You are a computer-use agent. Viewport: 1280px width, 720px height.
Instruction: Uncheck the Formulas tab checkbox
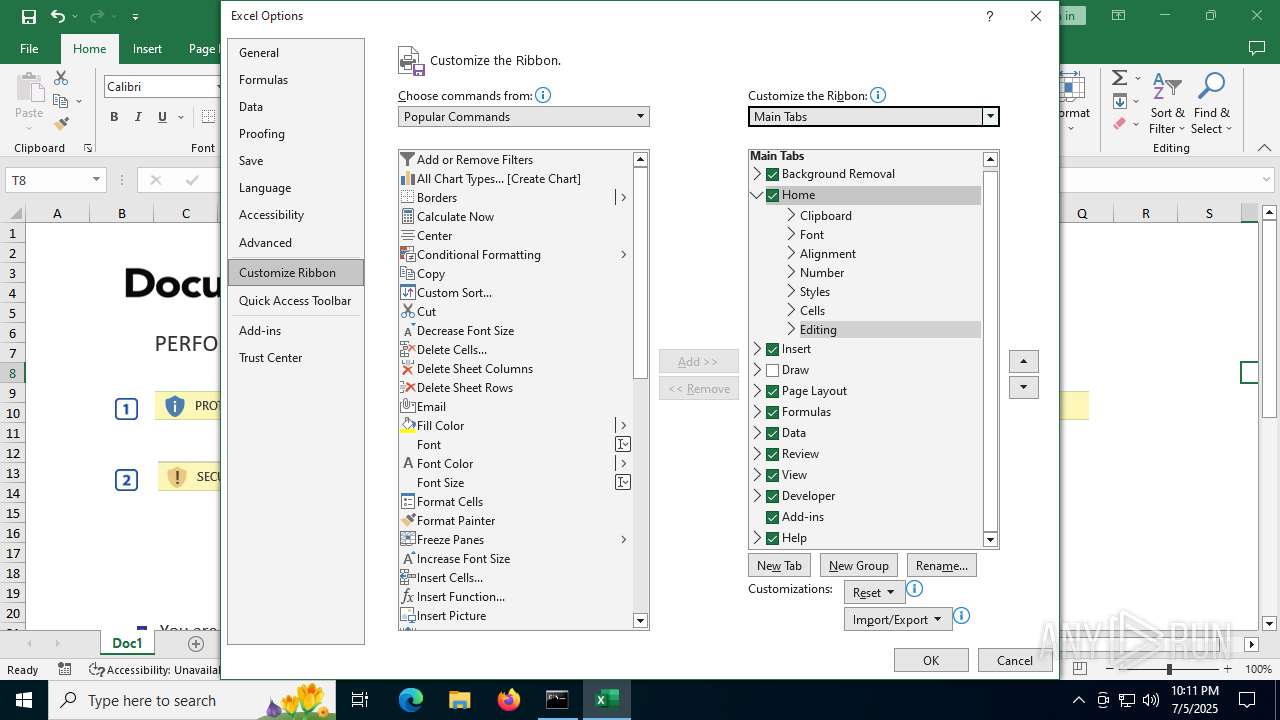(x=772, y=412)
